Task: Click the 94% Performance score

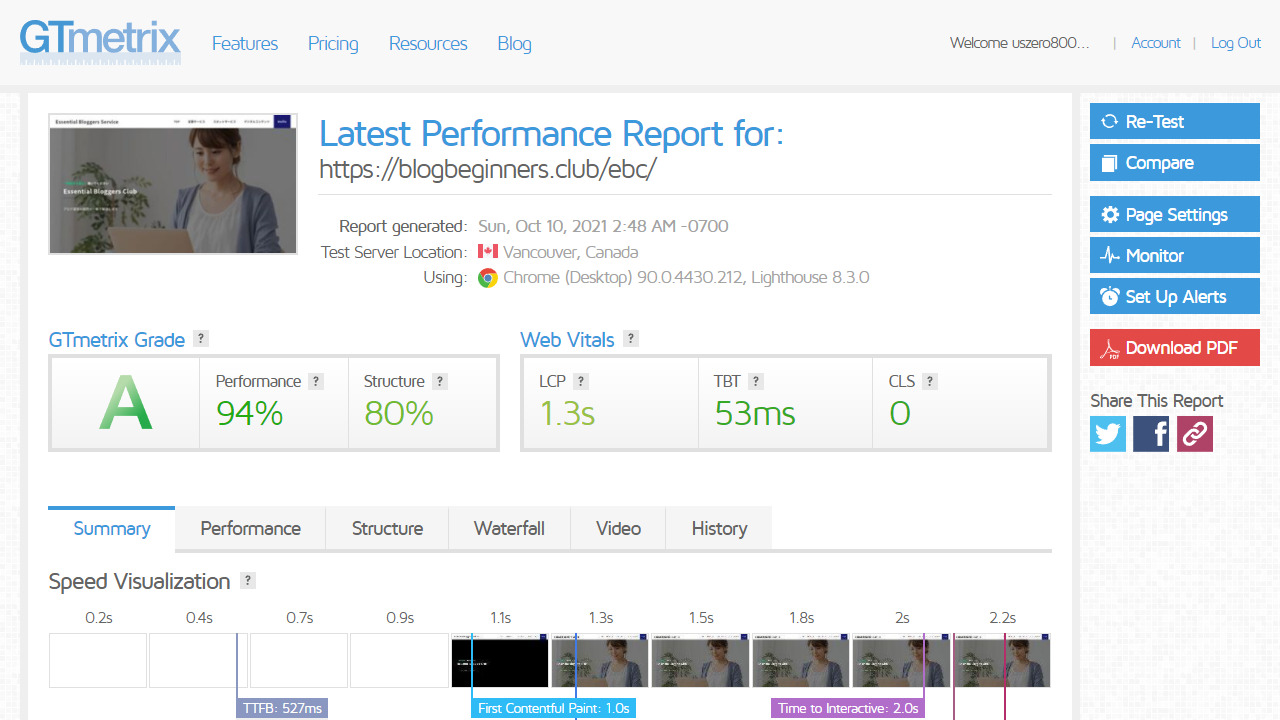Action: click(250, 413)
